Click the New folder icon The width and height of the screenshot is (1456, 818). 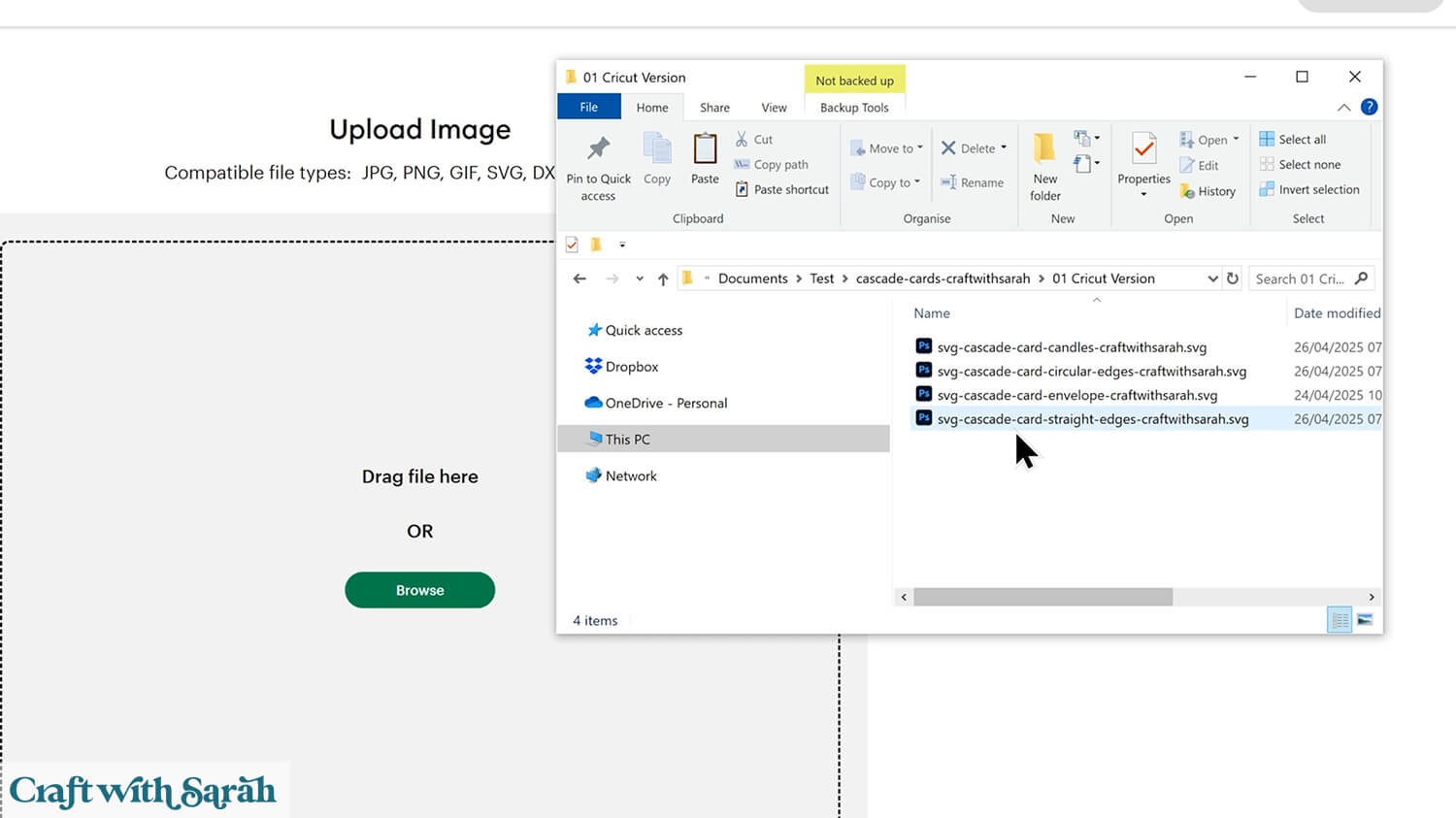pyautogui.click(x=1044, y=148)
